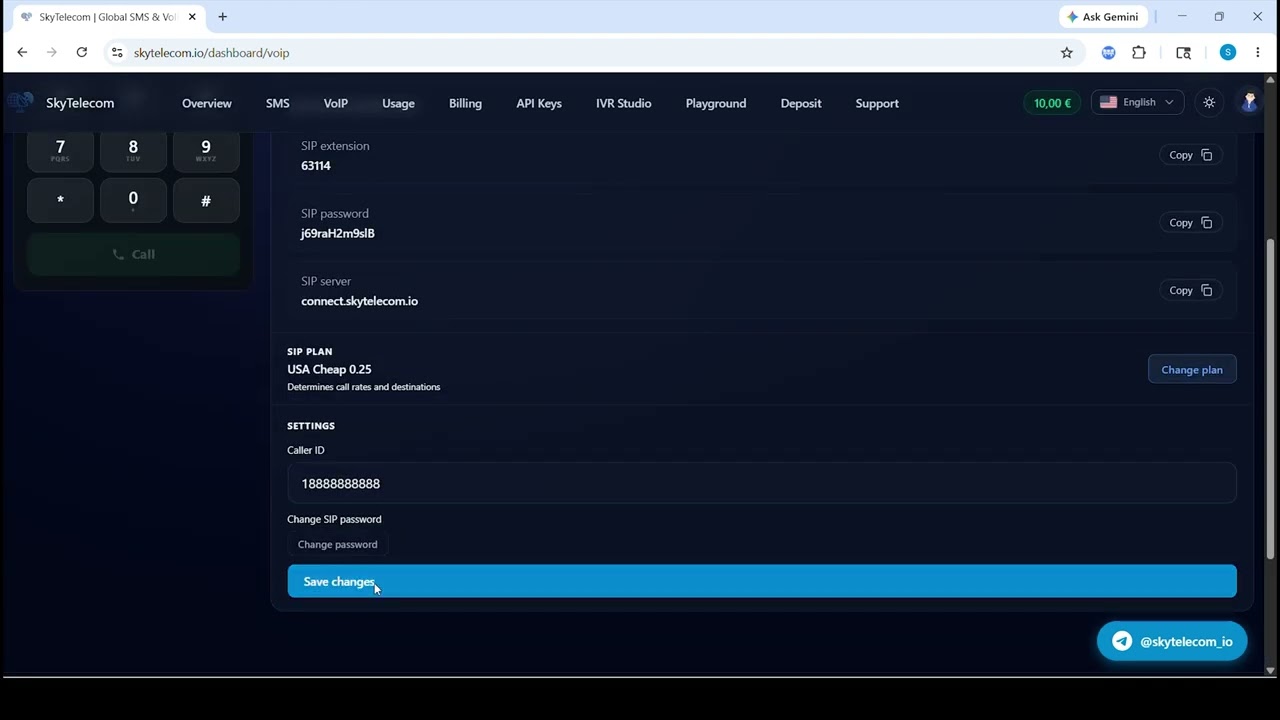Click dialpad key 8
The image size is (1280, 720).
tap(133, 150)
